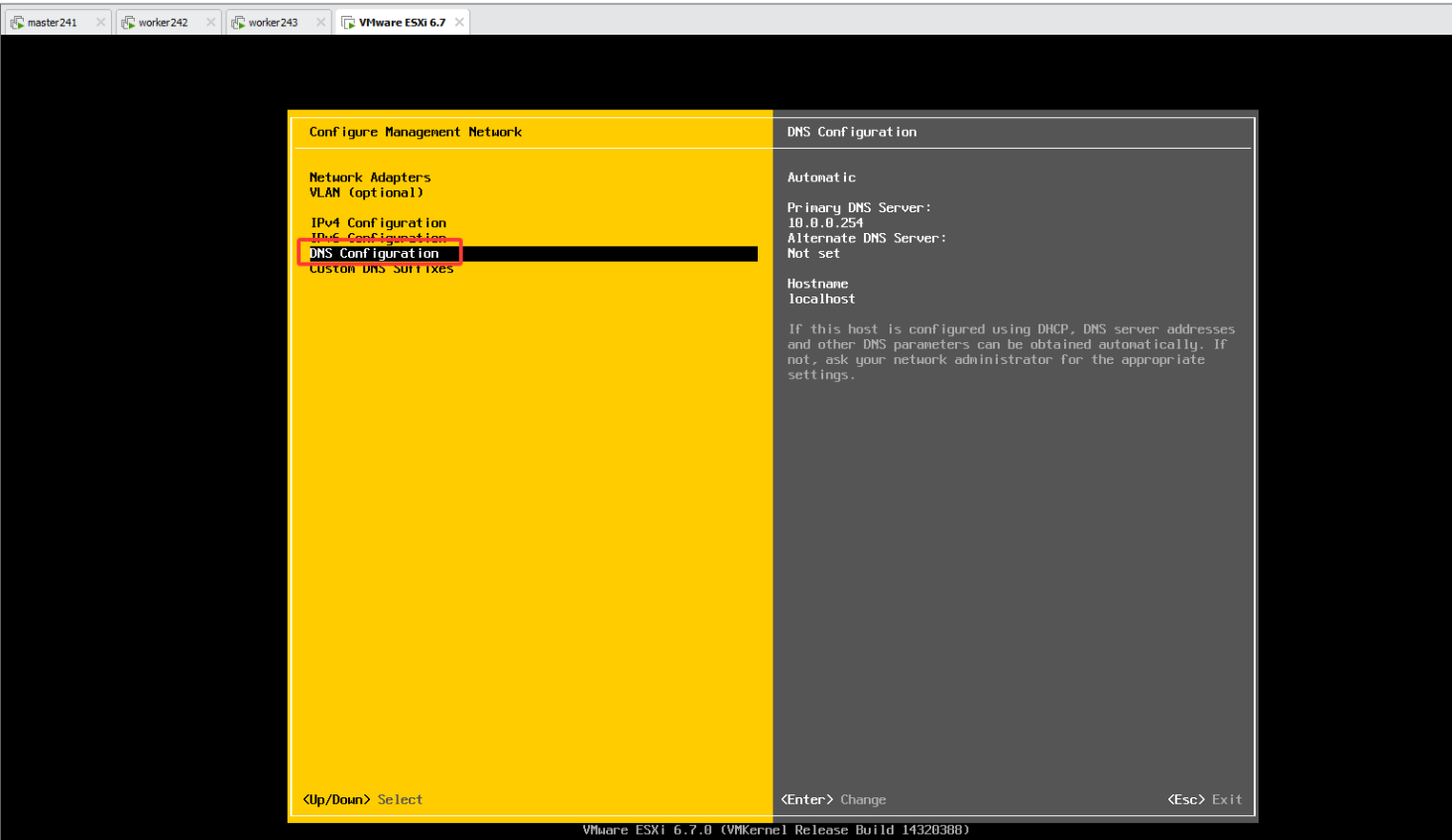Click the VM icon on worker242 tab
Image resolution: width=1452 pixels, height=840 pixels.
click(x=128, y=22)
